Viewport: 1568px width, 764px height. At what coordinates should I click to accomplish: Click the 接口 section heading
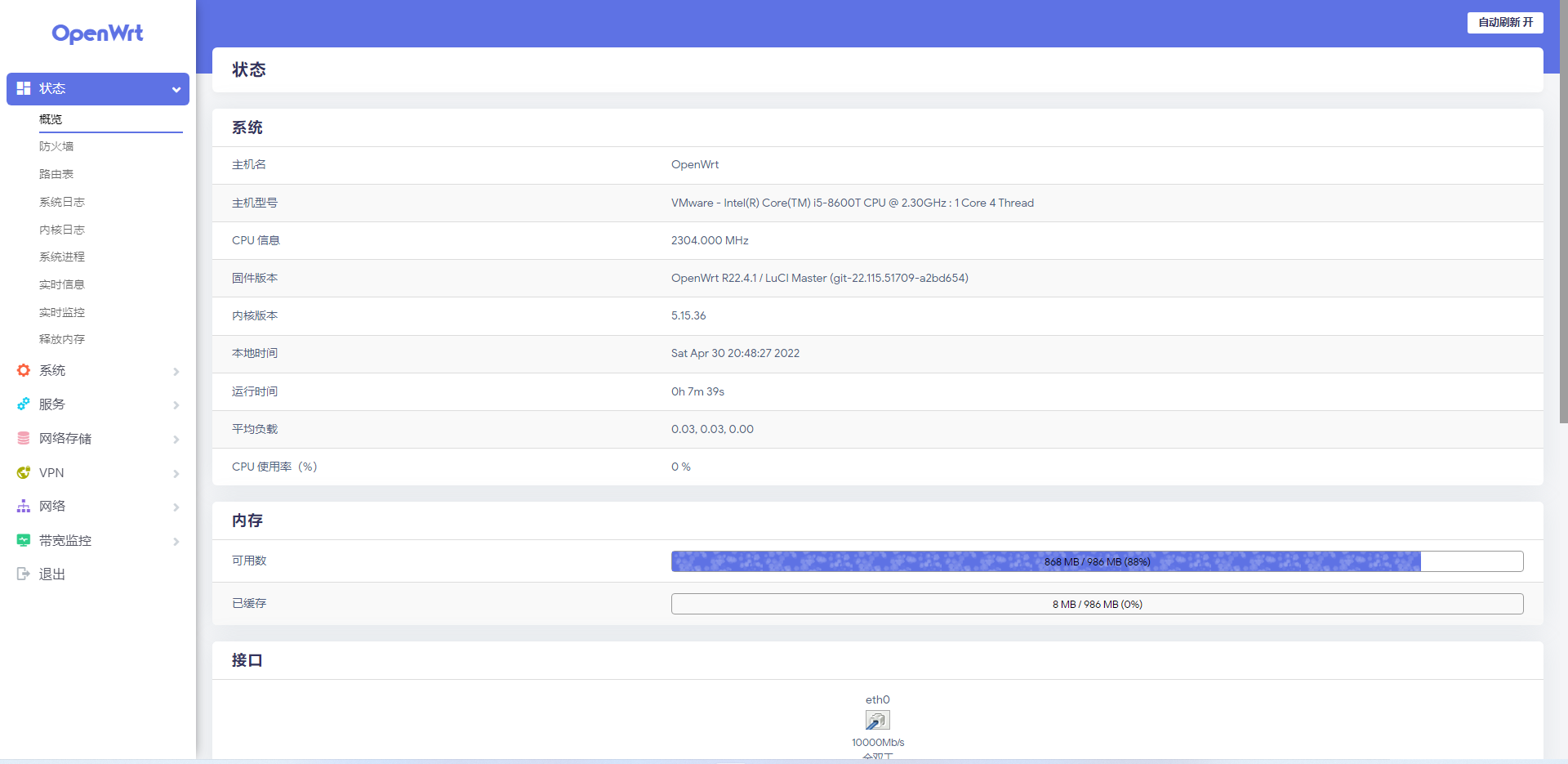tap(247, 660)
